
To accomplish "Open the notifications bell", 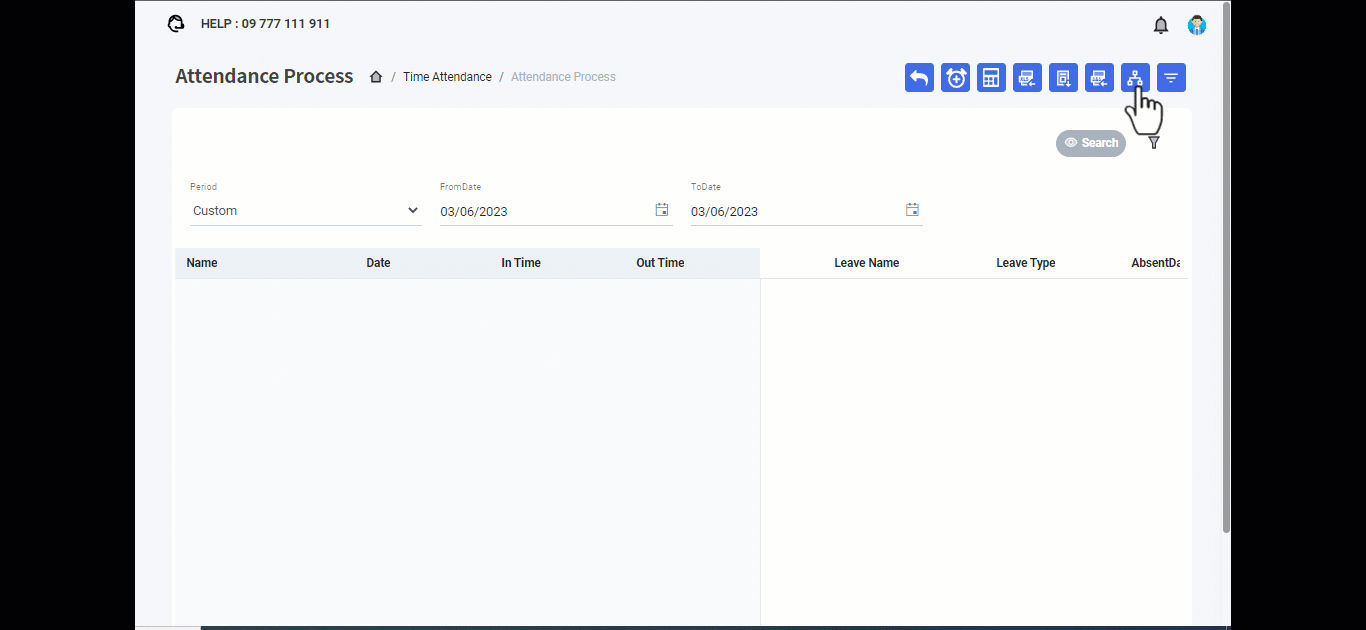I will [x=1161, y=25].
